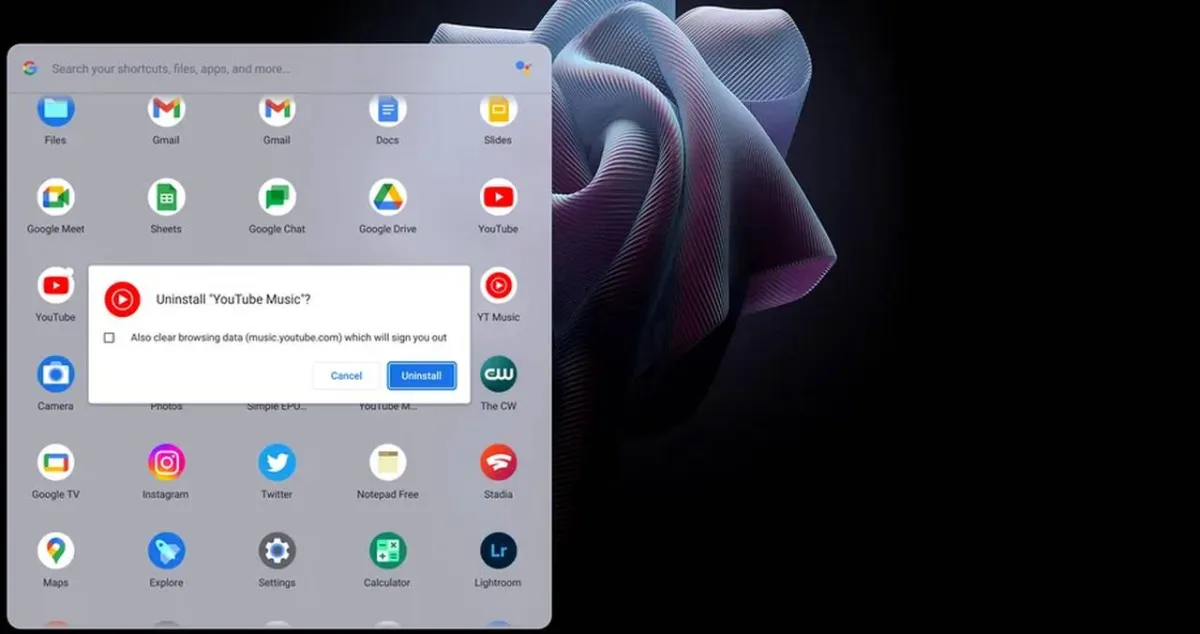1200x634 pixels.
Task: Open the Stadia app
Action: (498, 463)
